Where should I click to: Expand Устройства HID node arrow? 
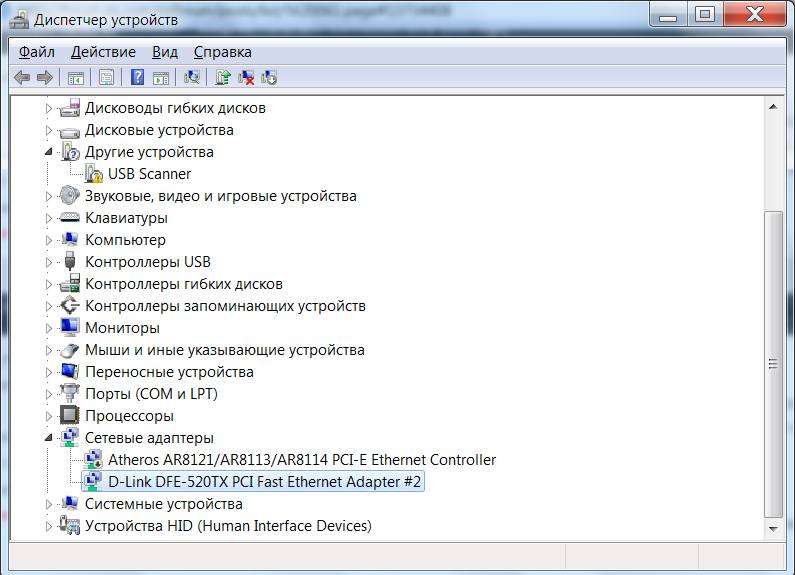[x=49, y=526]
